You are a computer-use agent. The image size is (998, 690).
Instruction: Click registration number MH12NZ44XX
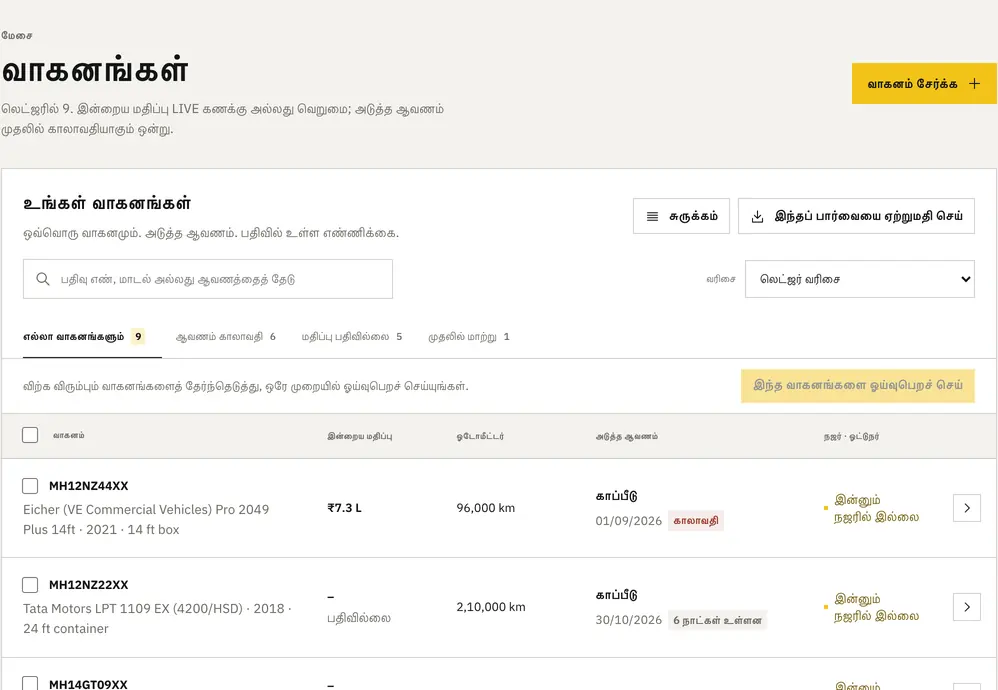click(x=88, y=486)
